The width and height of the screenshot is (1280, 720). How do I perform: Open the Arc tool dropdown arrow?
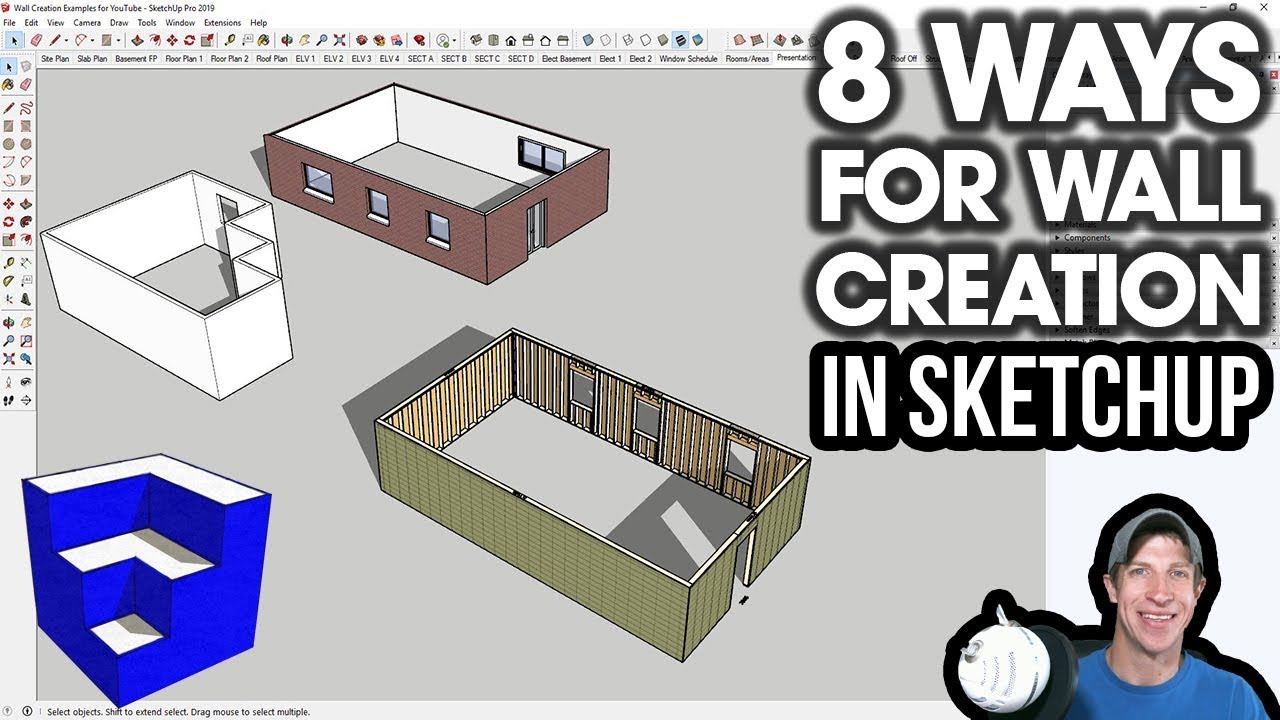pyautogui.click(x=92, y=40)
